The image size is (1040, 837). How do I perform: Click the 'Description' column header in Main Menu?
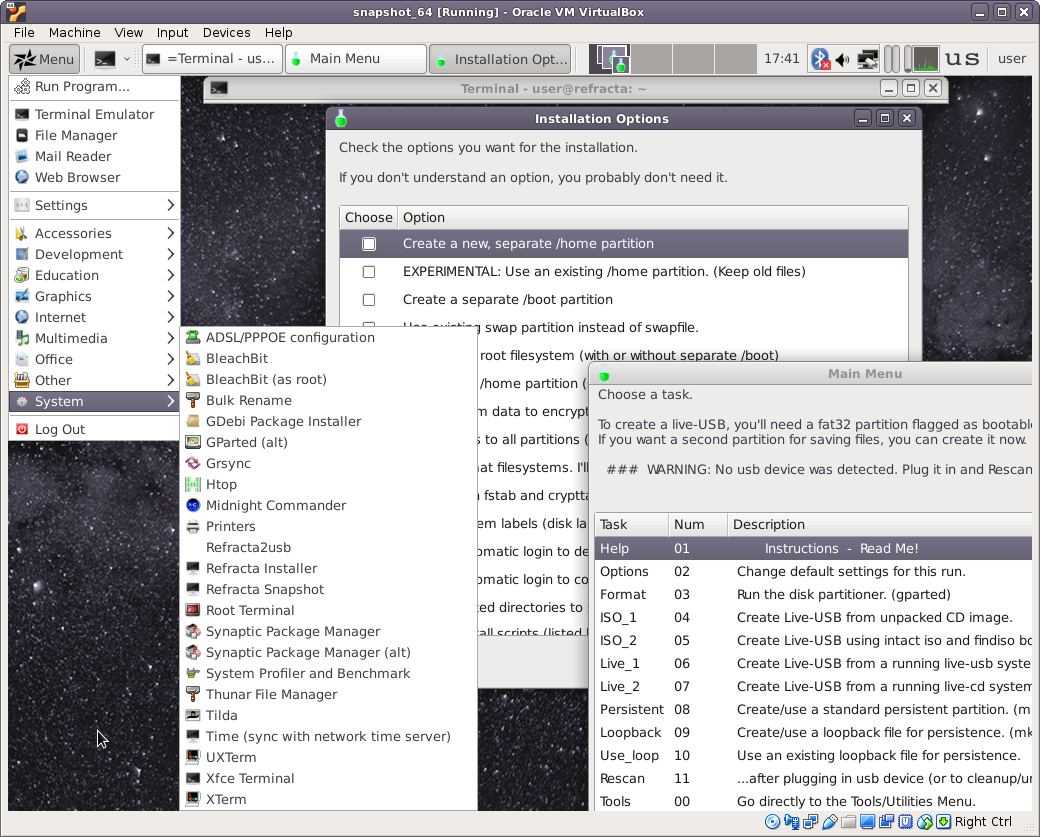pos(879,525)
